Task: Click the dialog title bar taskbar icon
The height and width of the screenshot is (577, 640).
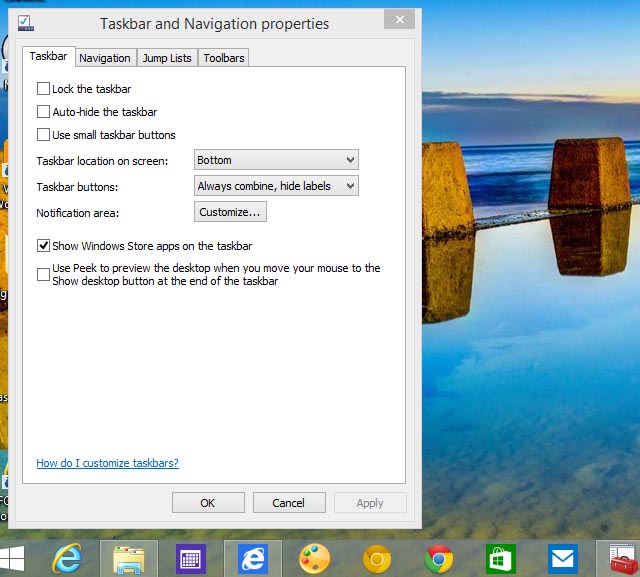Action: point(26,23)
